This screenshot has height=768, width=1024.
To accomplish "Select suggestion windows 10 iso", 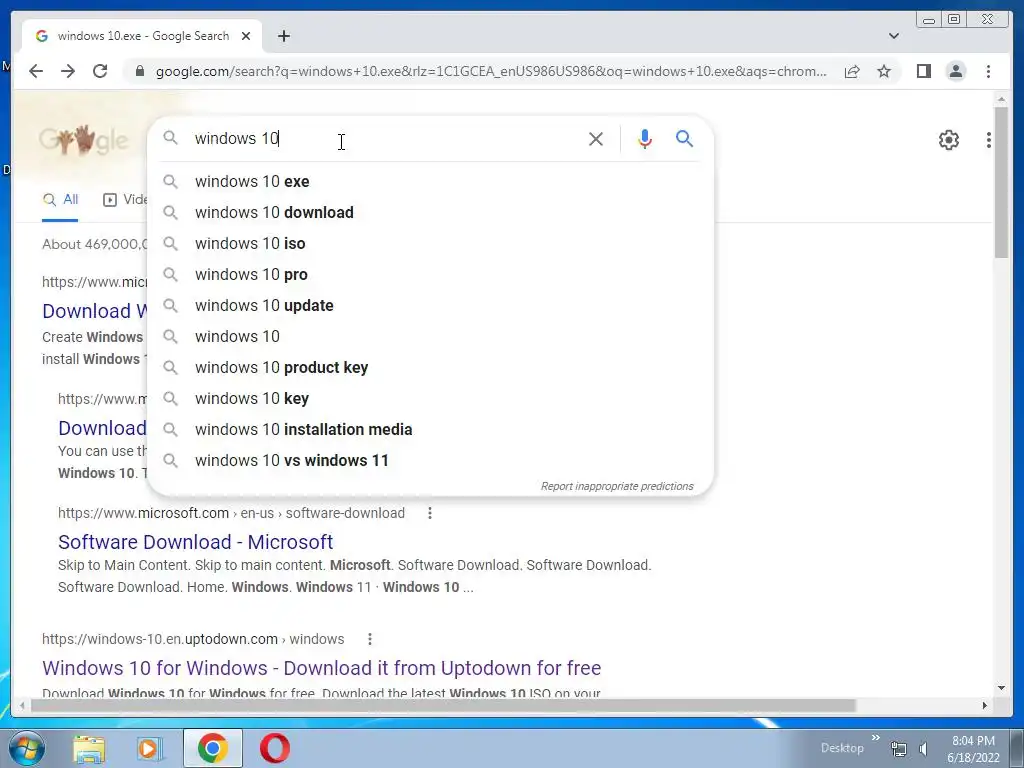I will [x=431, y=244].
